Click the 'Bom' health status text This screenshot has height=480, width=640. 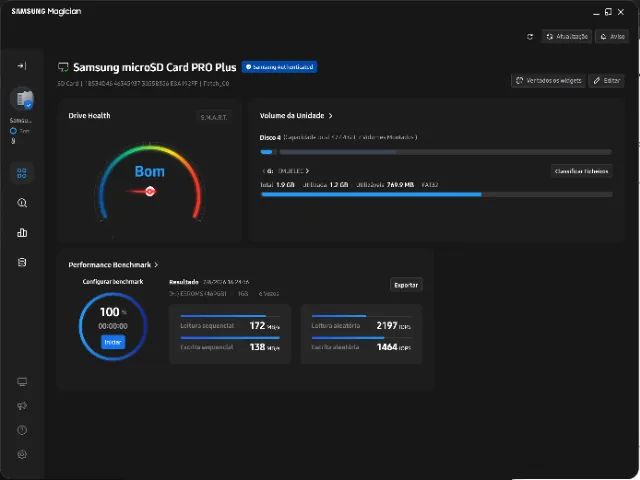point(150,171)
